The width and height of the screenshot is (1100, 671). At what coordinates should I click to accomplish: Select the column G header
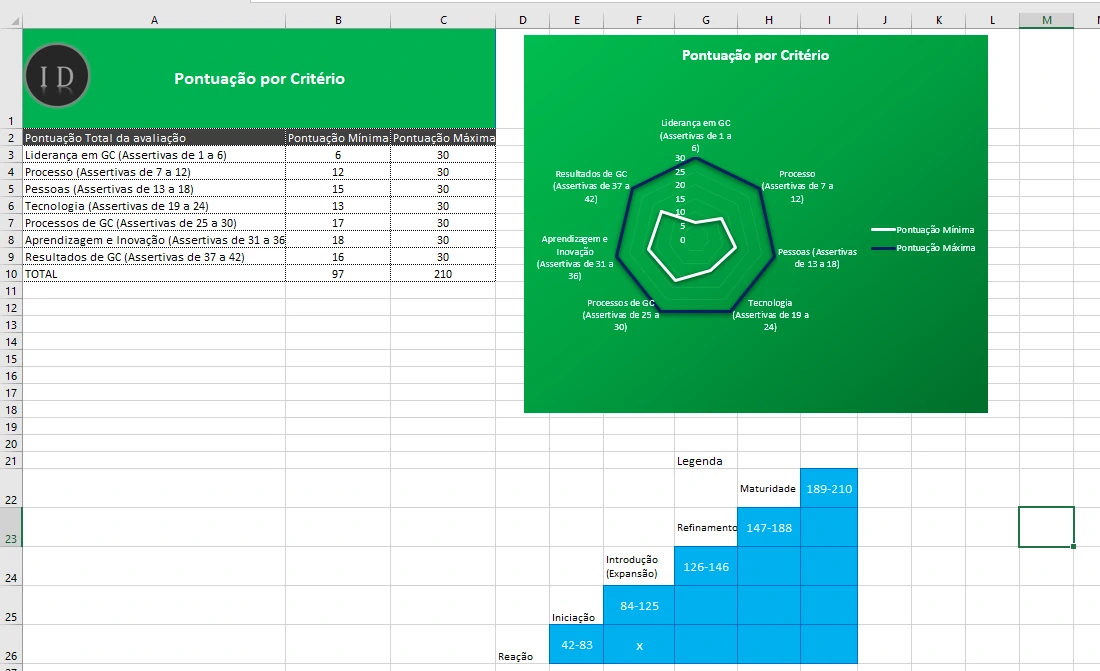pos(706,20)
